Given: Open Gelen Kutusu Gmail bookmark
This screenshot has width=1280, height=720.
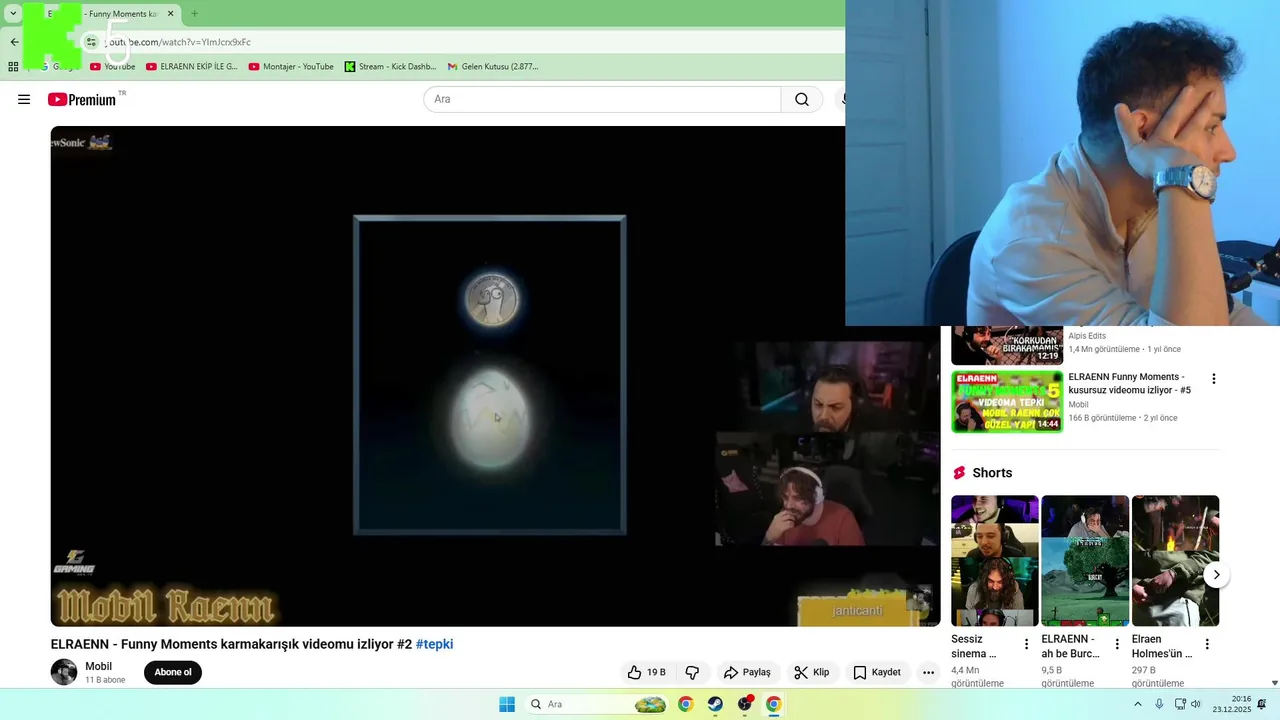Looking at the screenshot, I should click(493, 67).
